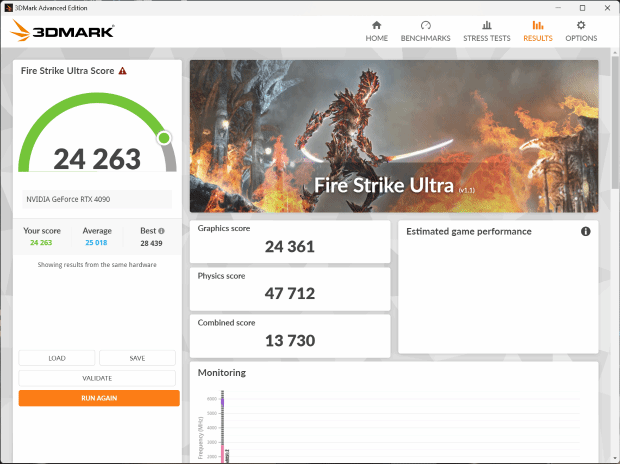Viewport: 620px width, 464px height.
Task: Click the green gauge score indicator dot
Action: [164, 138]
